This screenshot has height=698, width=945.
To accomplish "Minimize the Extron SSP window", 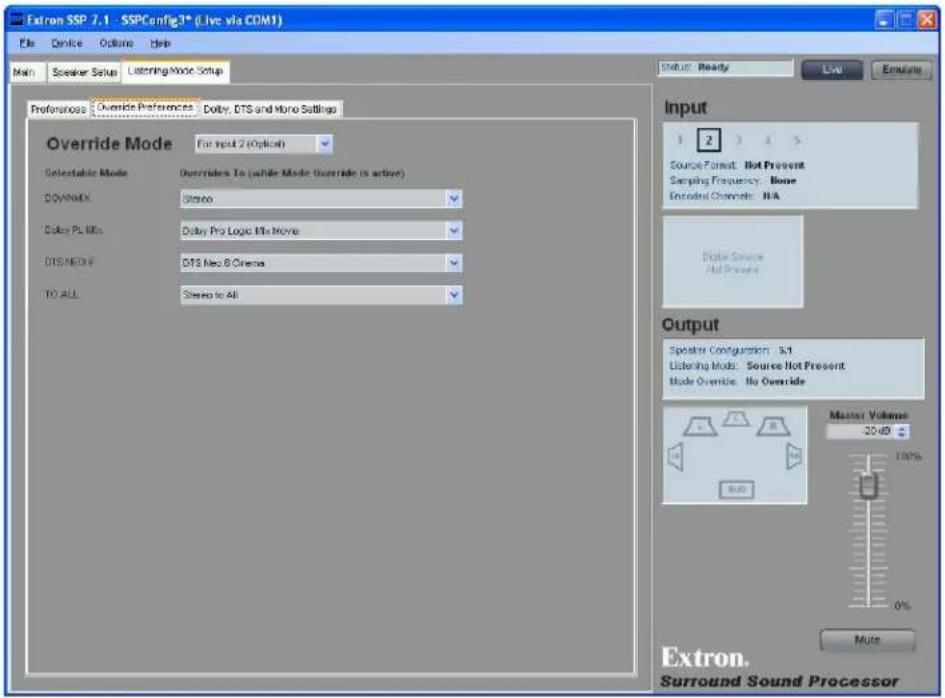I will pyautogui.click(x=884, y=20).
